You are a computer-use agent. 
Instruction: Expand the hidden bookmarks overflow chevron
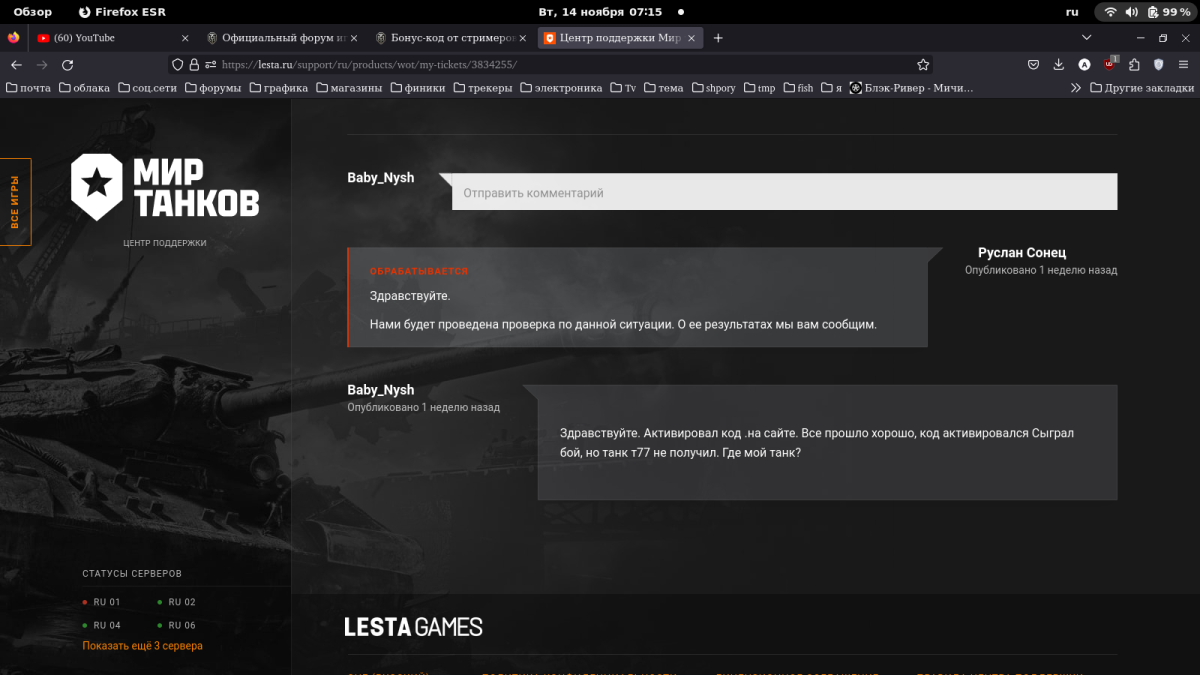pos(1076,88)
